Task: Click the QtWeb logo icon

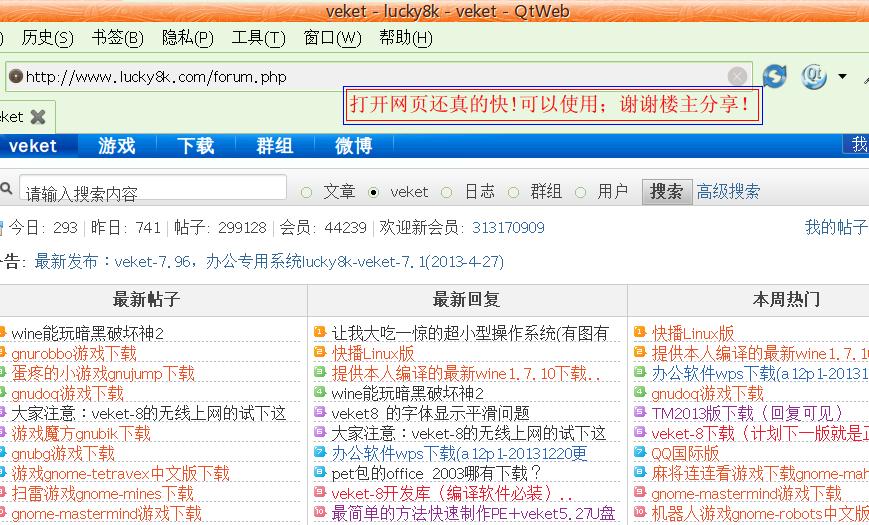Action: pos(814,76)
